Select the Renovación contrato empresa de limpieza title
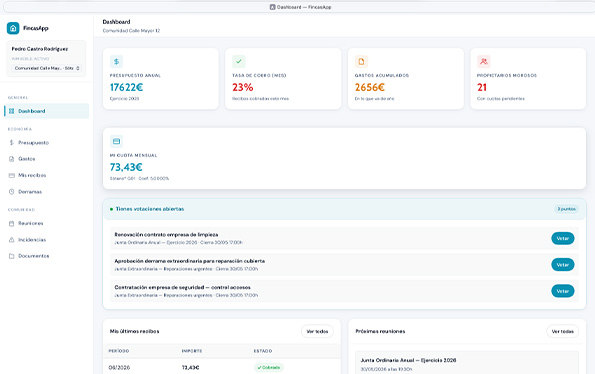This screenshot has width=595, height=374. click(x=166, y=234)
